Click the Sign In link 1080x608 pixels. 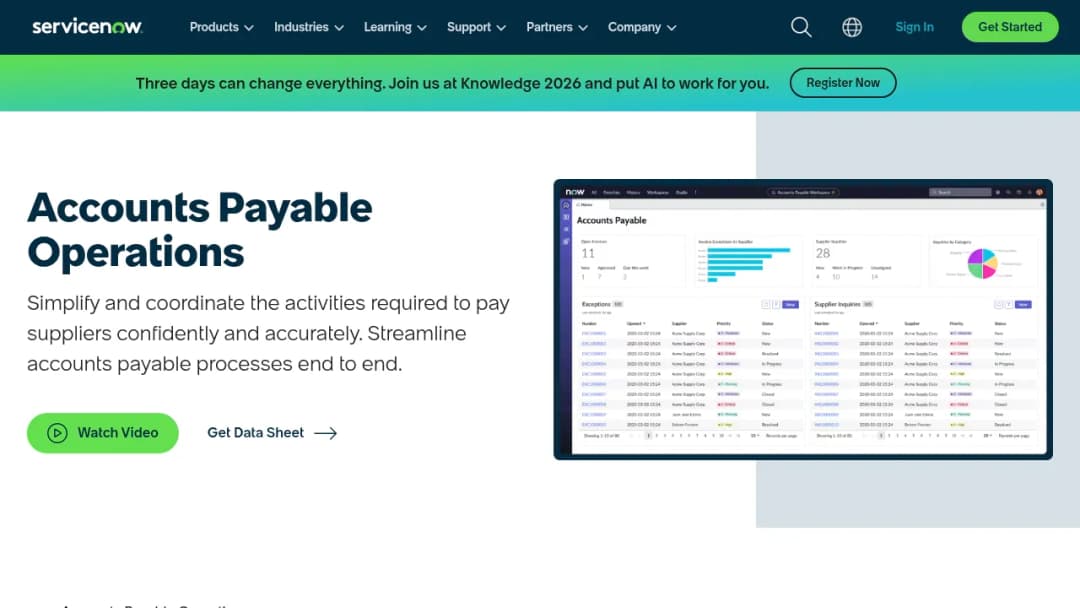pyautogui.click(x=914, y=27)
